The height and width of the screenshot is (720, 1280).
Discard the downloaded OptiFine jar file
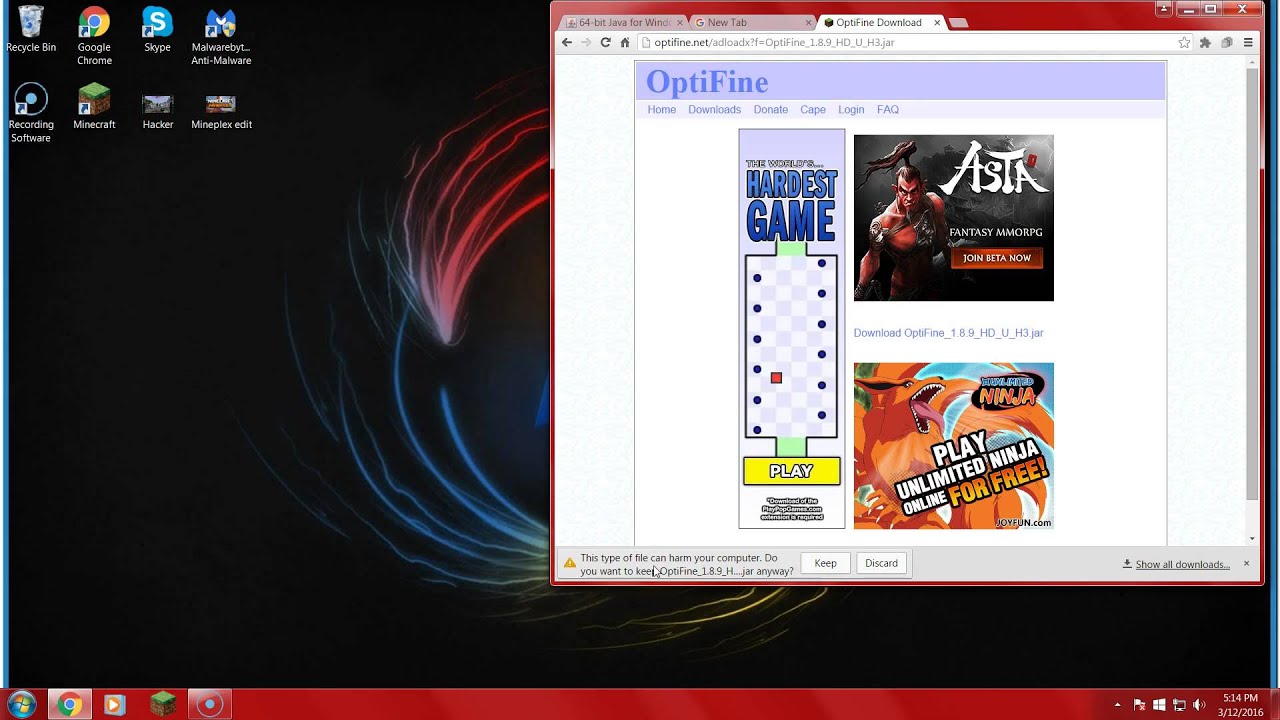tap(881, 563)
